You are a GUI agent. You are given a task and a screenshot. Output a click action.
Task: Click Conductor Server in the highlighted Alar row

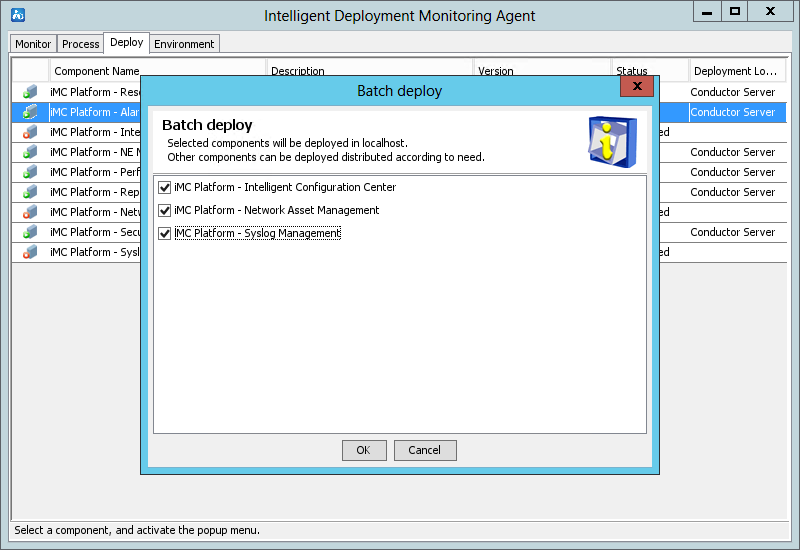tap(733, 112)
